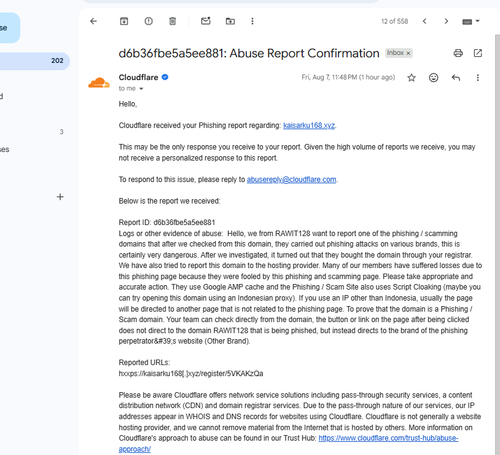The height and width of the screenshot is (455, 500).
Task: Go back to the inbox list
Action: pyautogui.click(x=93, y=21)
